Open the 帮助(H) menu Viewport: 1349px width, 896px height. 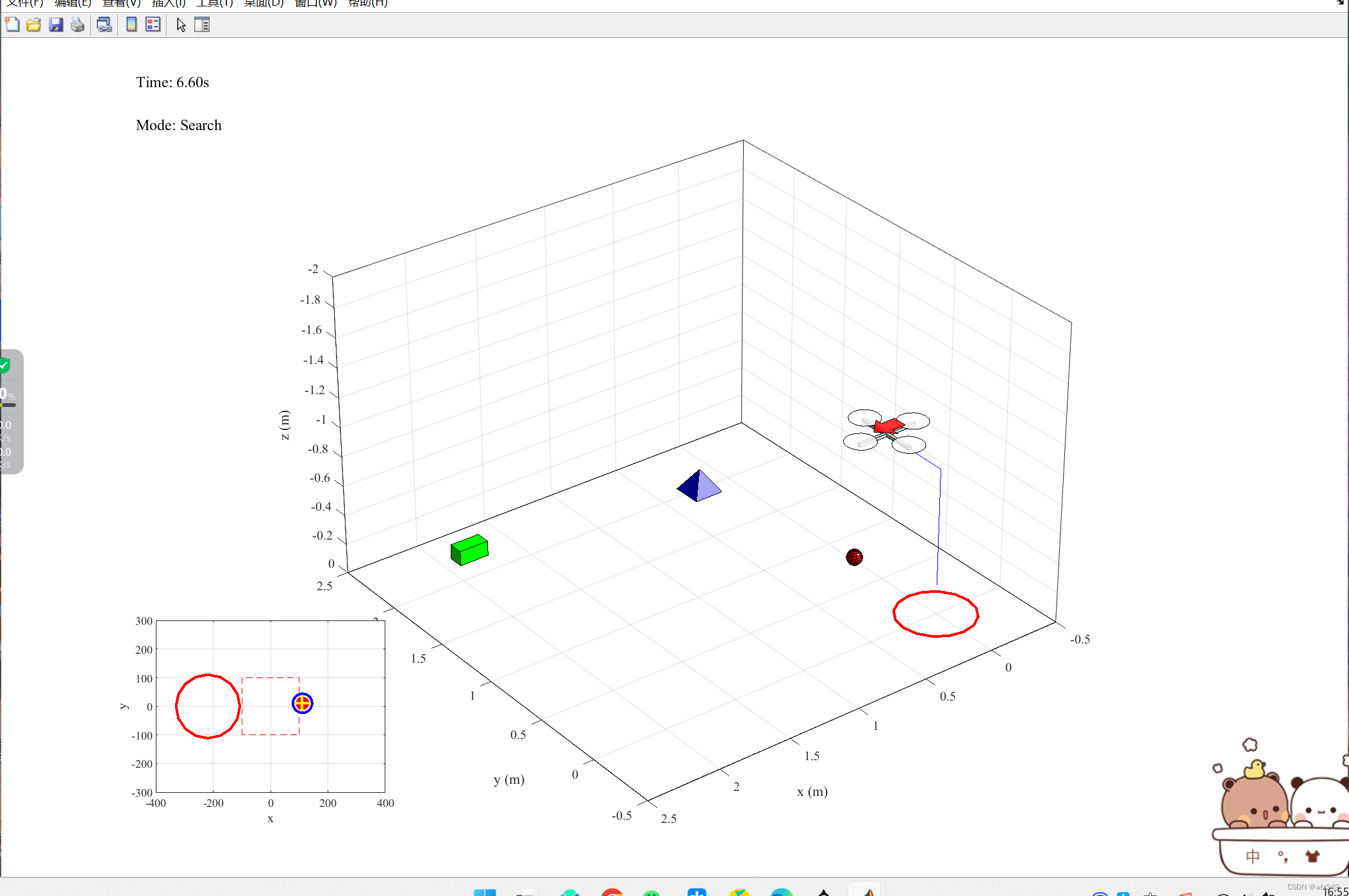[367, 3]
